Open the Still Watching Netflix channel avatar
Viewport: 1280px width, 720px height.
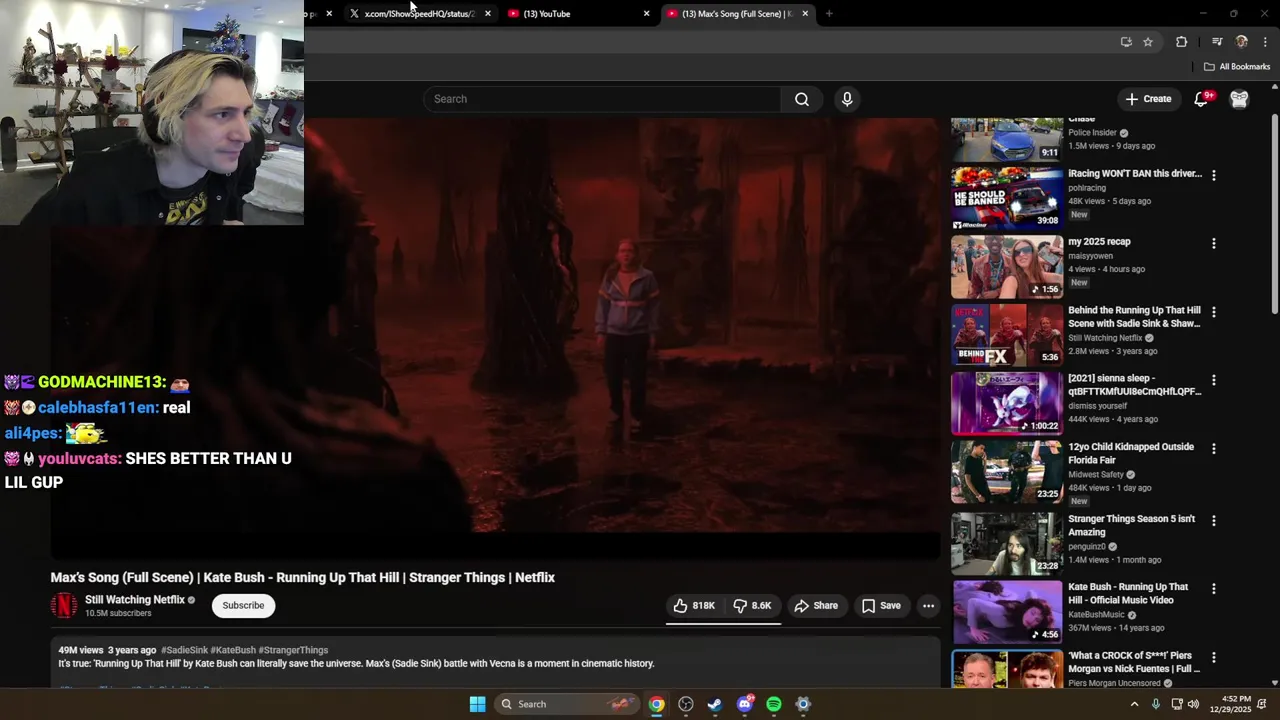[x=64, y=605]
